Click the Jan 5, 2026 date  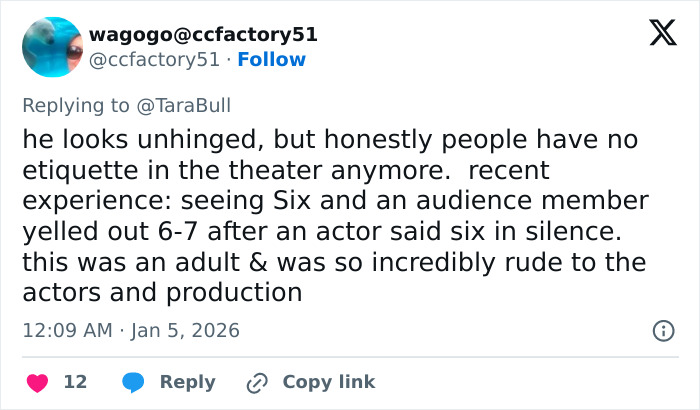[x=184, y=330]
